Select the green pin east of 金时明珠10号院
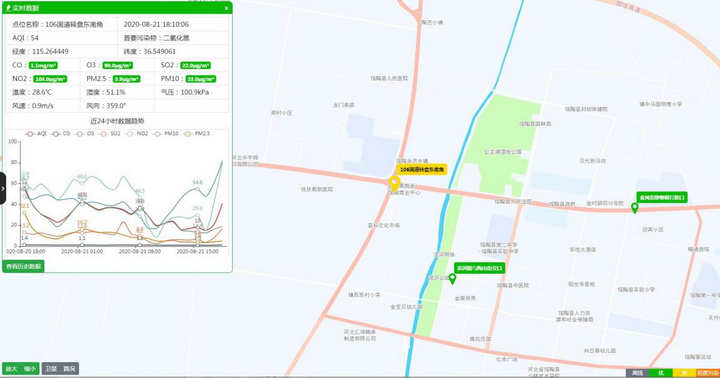This screenshot has width=720, height=379. point(635,208)
